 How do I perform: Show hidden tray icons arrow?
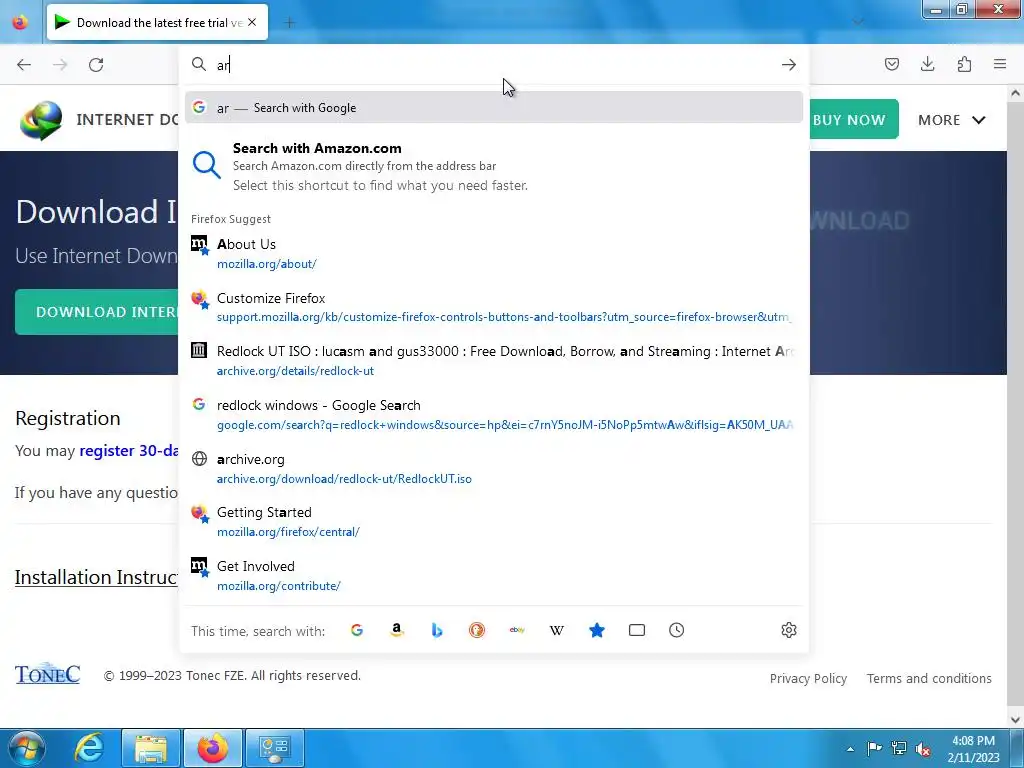click(x=850, y=749)
